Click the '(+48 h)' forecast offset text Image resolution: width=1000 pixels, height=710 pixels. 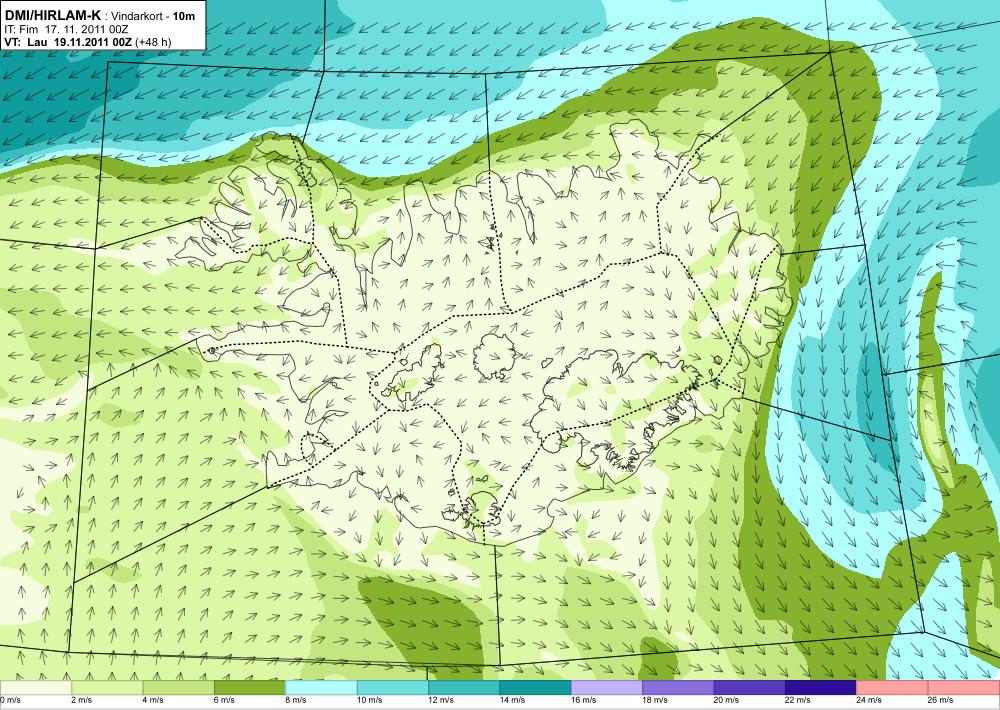154,42
